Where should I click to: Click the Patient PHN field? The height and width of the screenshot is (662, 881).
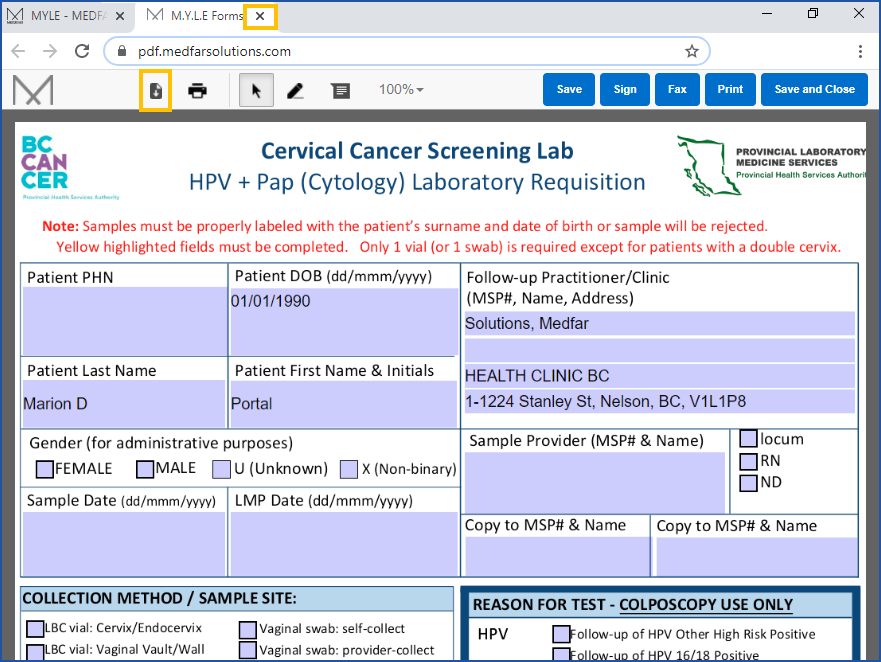(124, 321)
